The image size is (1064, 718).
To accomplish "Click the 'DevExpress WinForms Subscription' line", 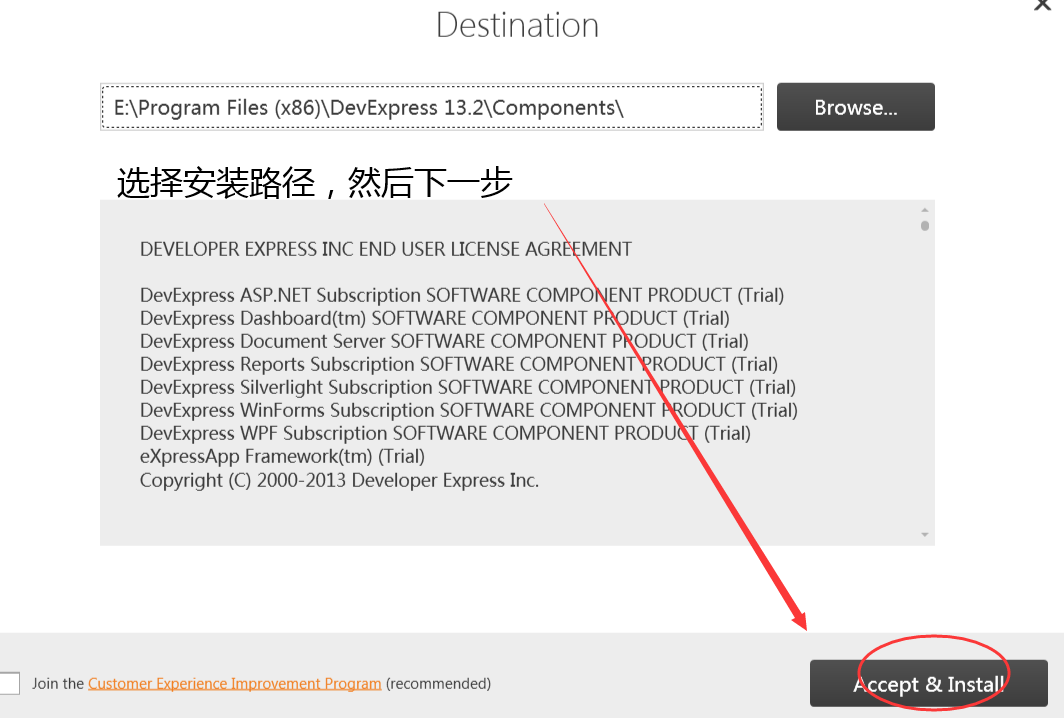I will click(469, 411).
